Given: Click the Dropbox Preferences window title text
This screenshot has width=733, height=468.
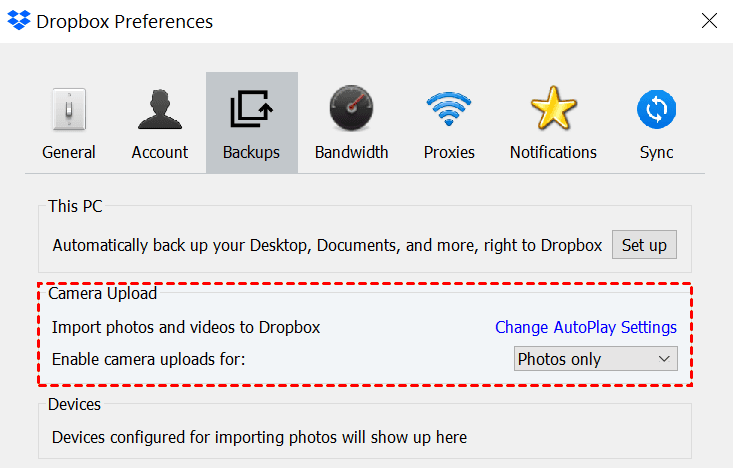Looking at the screenshot, I should coord(124,21).
